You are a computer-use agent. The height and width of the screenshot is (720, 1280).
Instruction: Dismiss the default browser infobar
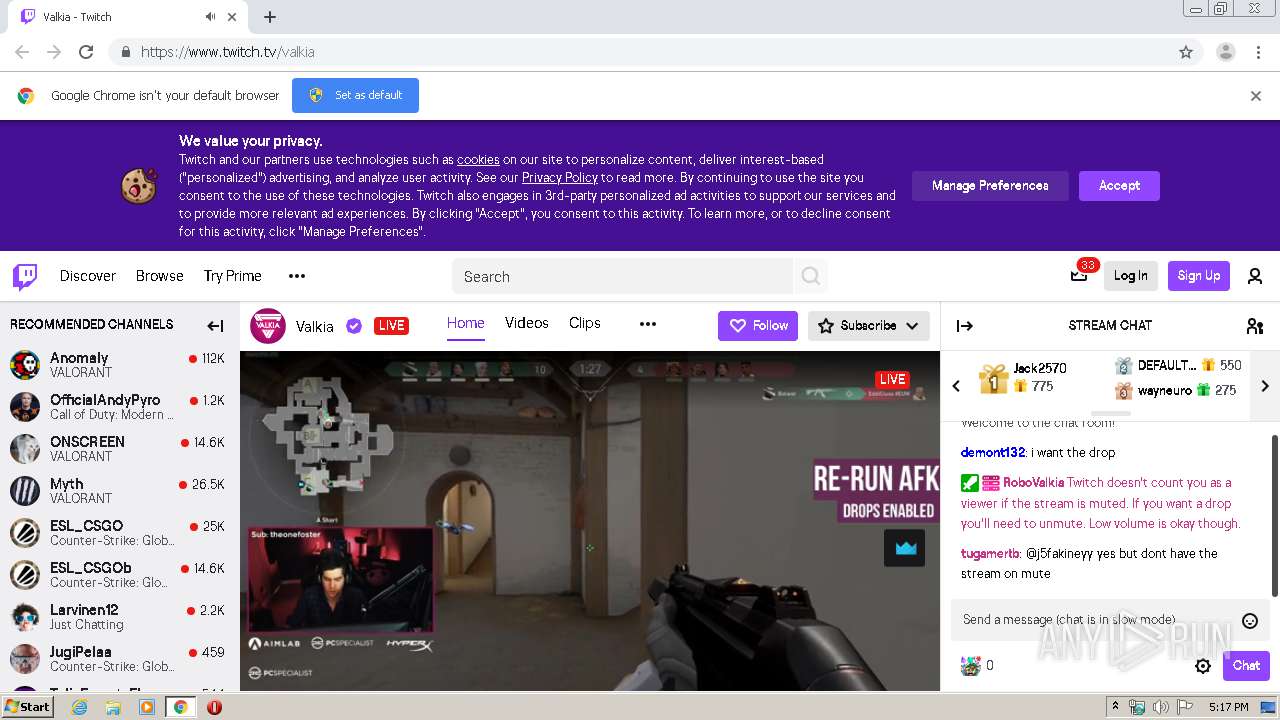1256,96
